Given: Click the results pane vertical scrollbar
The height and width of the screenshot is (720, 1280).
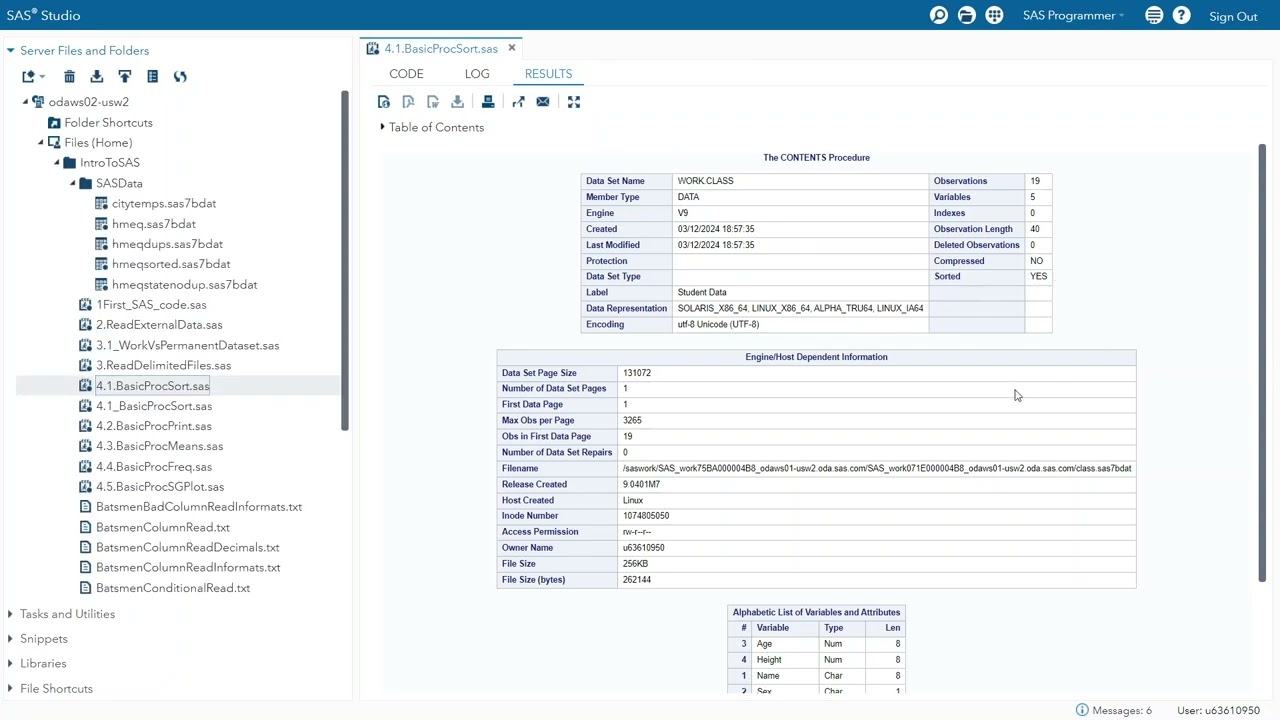Looking at the screenshot, I should (x=1262, y=363).
